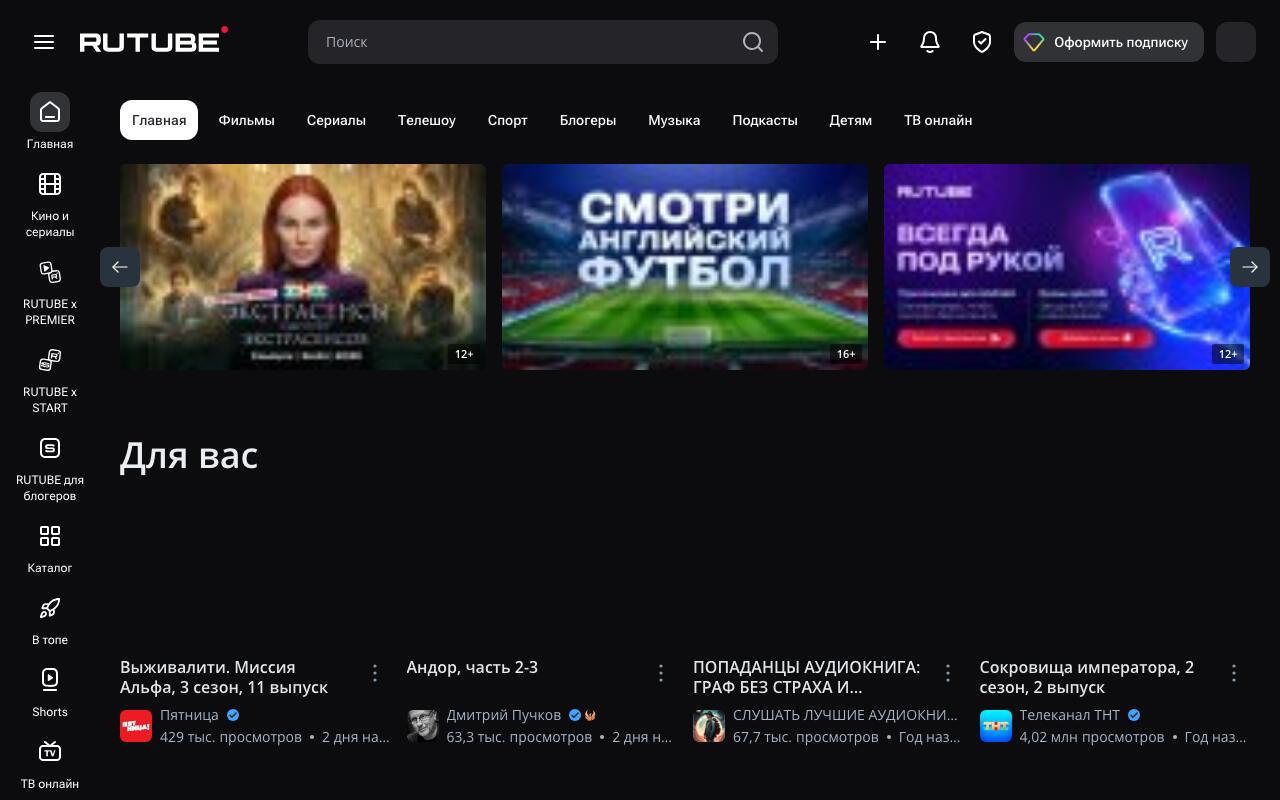The image size is (1280, 800).
Task: Open notifications bell
Action: (930, 42)
